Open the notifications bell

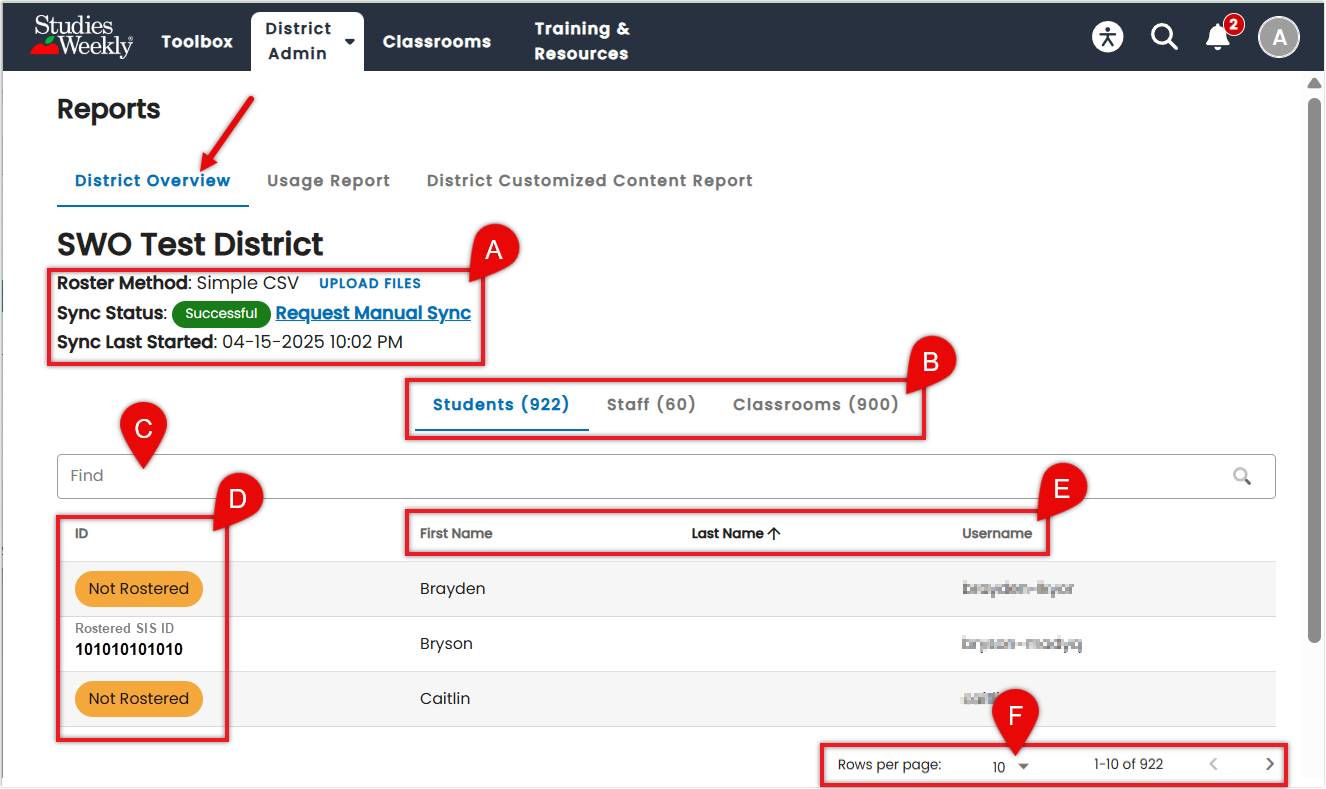coord(1218,38)
